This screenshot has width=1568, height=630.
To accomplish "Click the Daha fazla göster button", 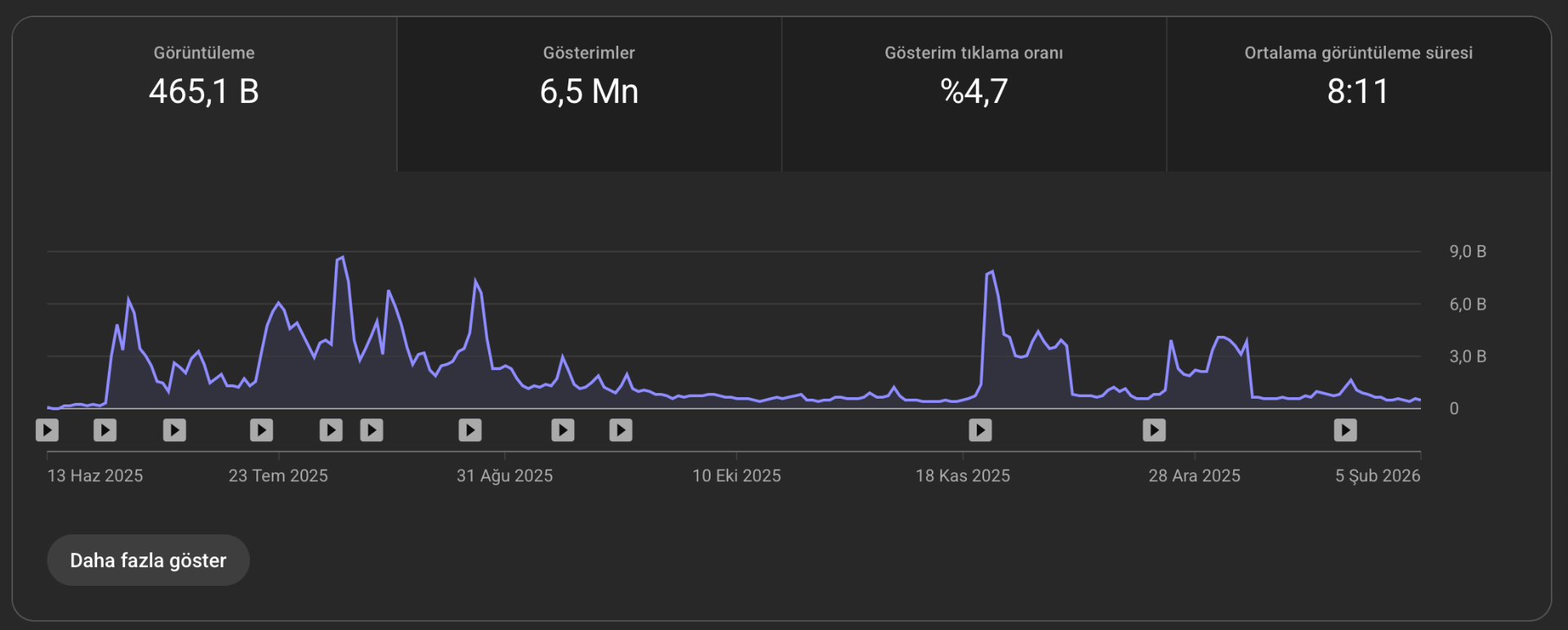I will 148,561.
